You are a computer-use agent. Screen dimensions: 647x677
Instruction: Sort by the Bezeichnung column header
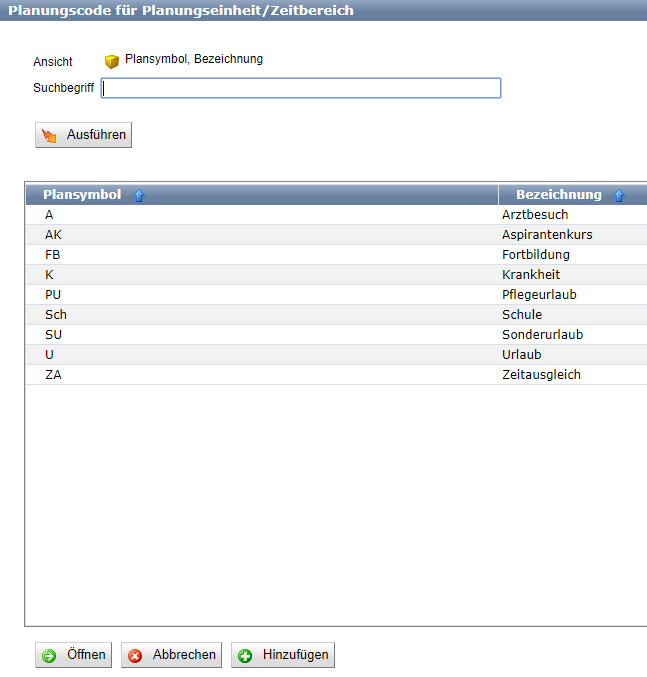[558, 195]
